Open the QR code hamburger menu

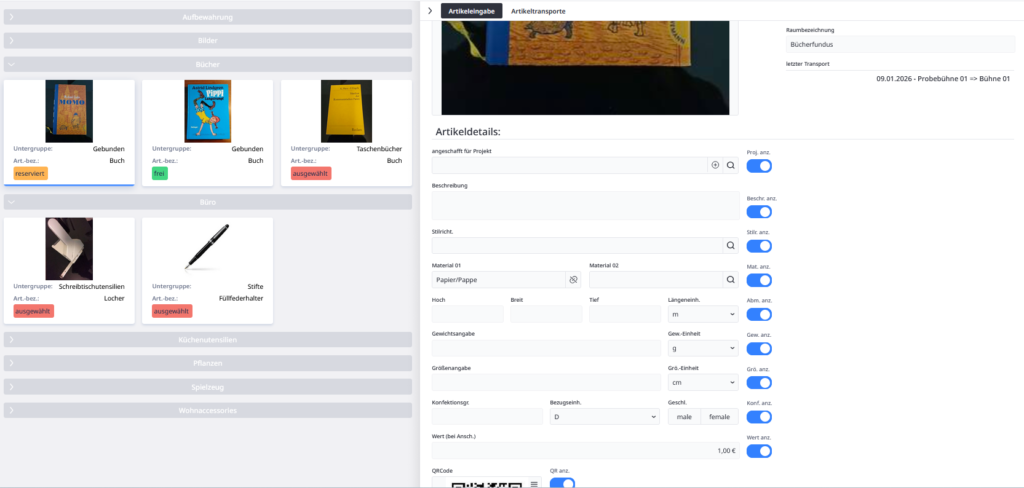(x=534, y=484)
